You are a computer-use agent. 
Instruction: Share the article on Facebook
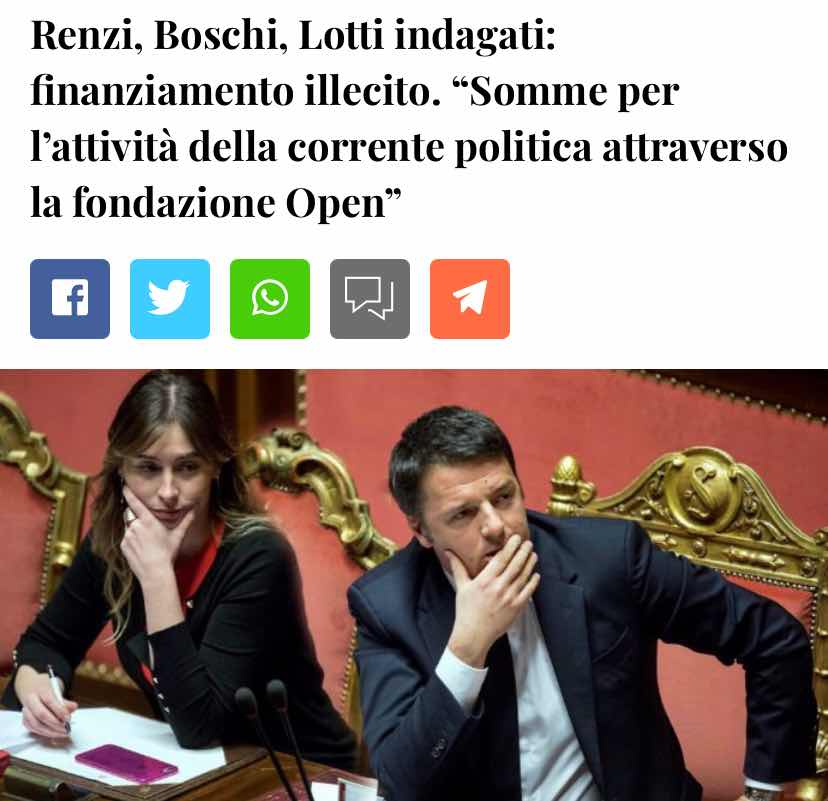coord(70,299)
